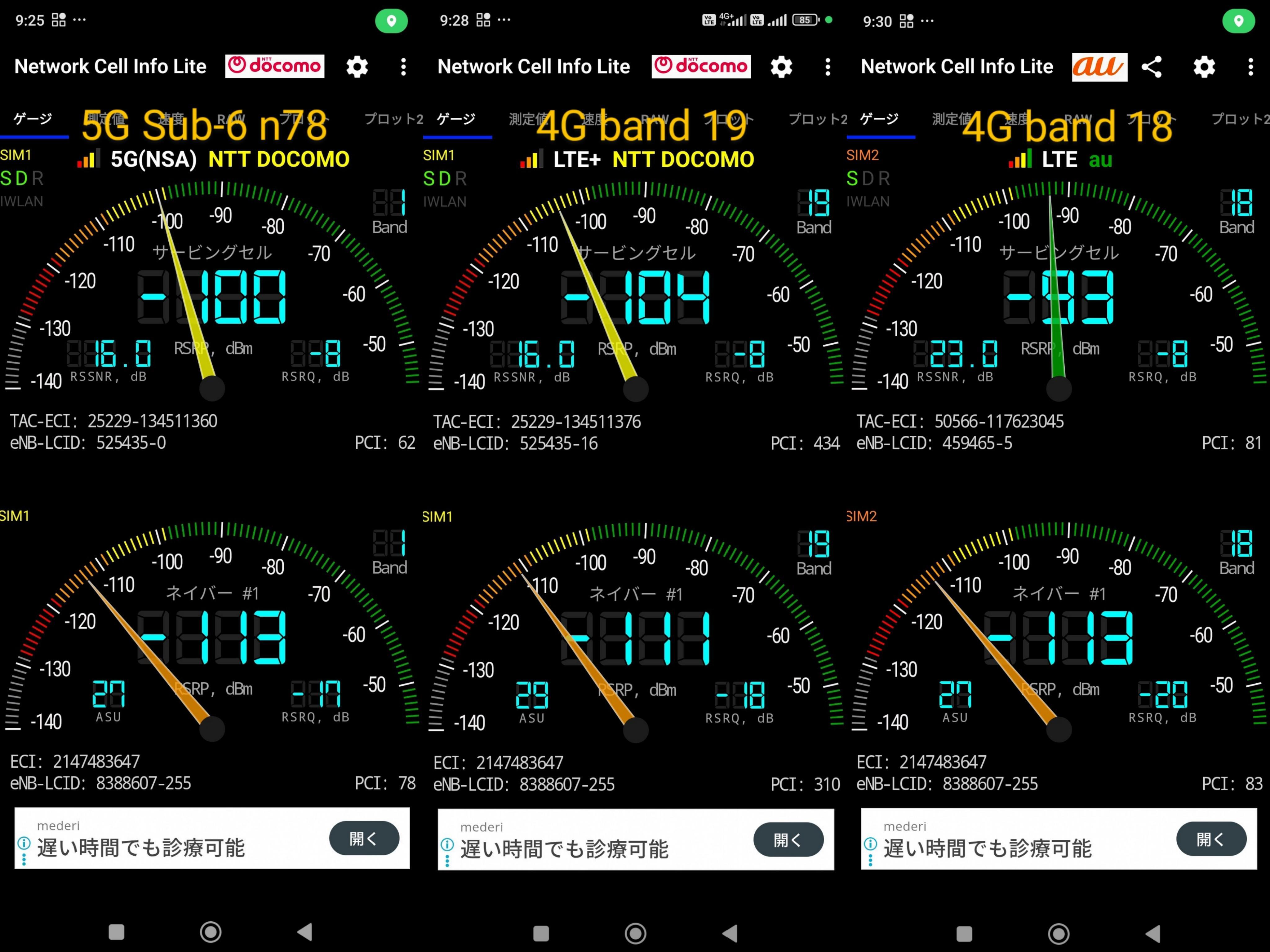Select ゲージ tab in au panel
The image size is (1270, 952).
[880, 119]
